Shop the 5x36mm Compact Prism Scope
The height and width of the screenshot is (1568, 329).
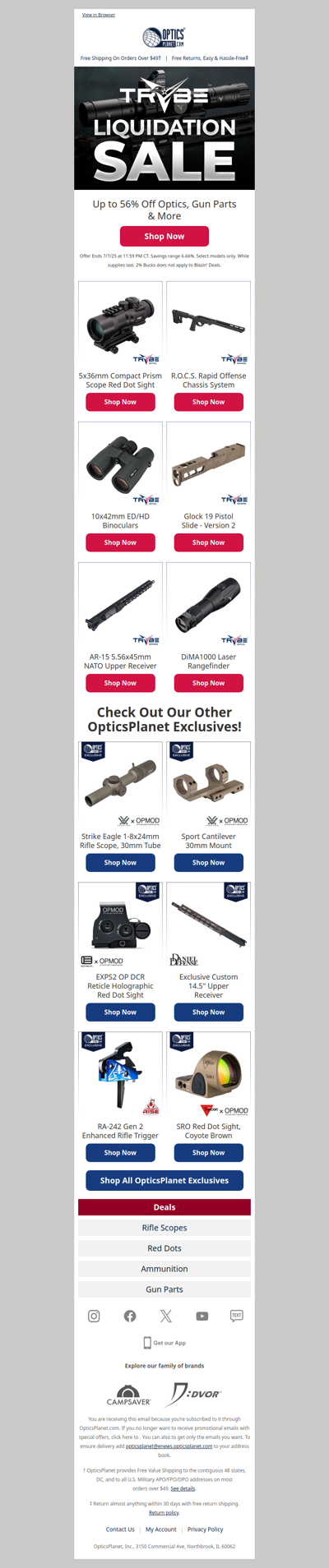tap(120, 402)
